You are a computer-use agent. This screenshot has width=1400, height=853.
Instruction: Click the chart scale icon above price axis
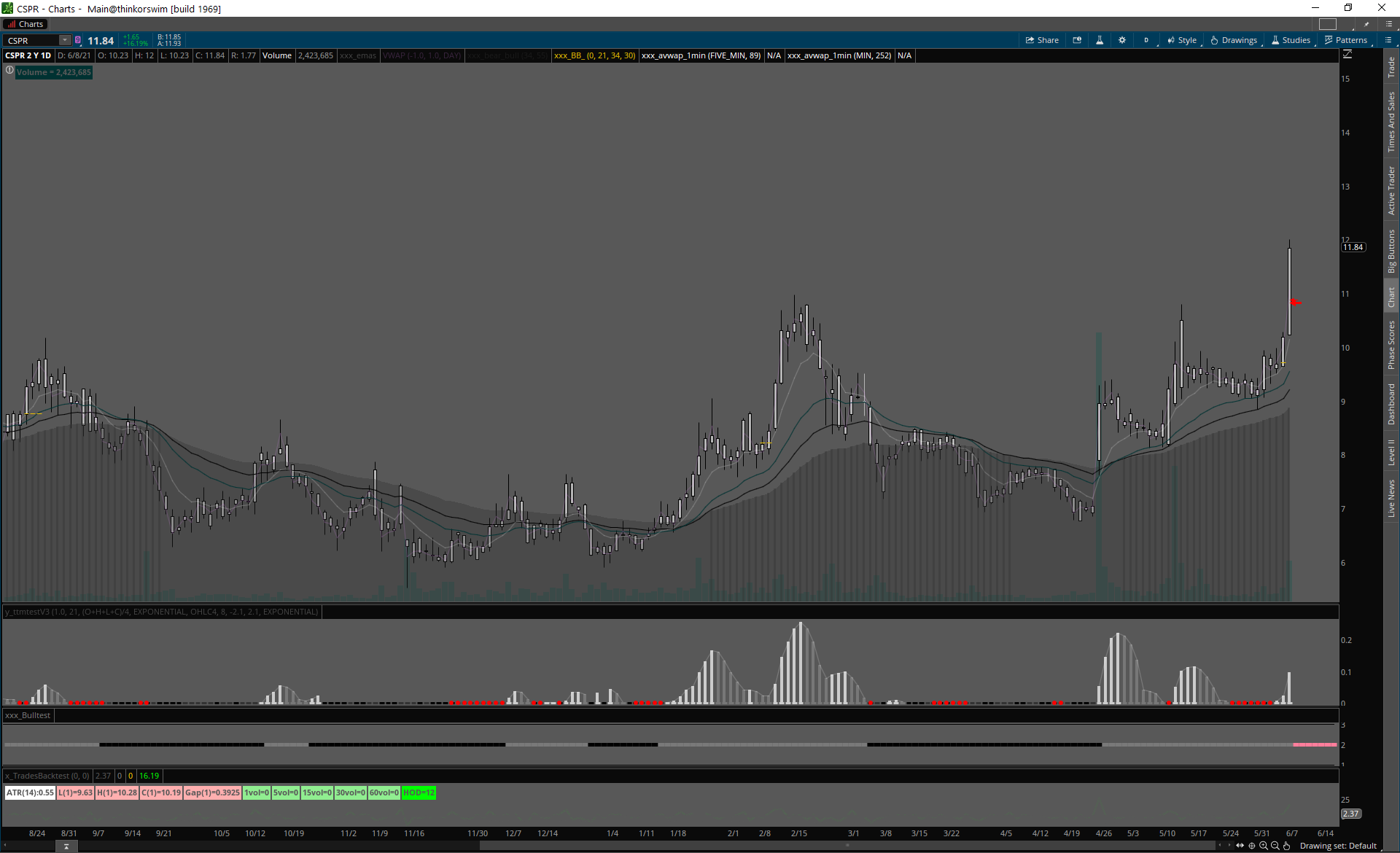(x=1347, y=55)
